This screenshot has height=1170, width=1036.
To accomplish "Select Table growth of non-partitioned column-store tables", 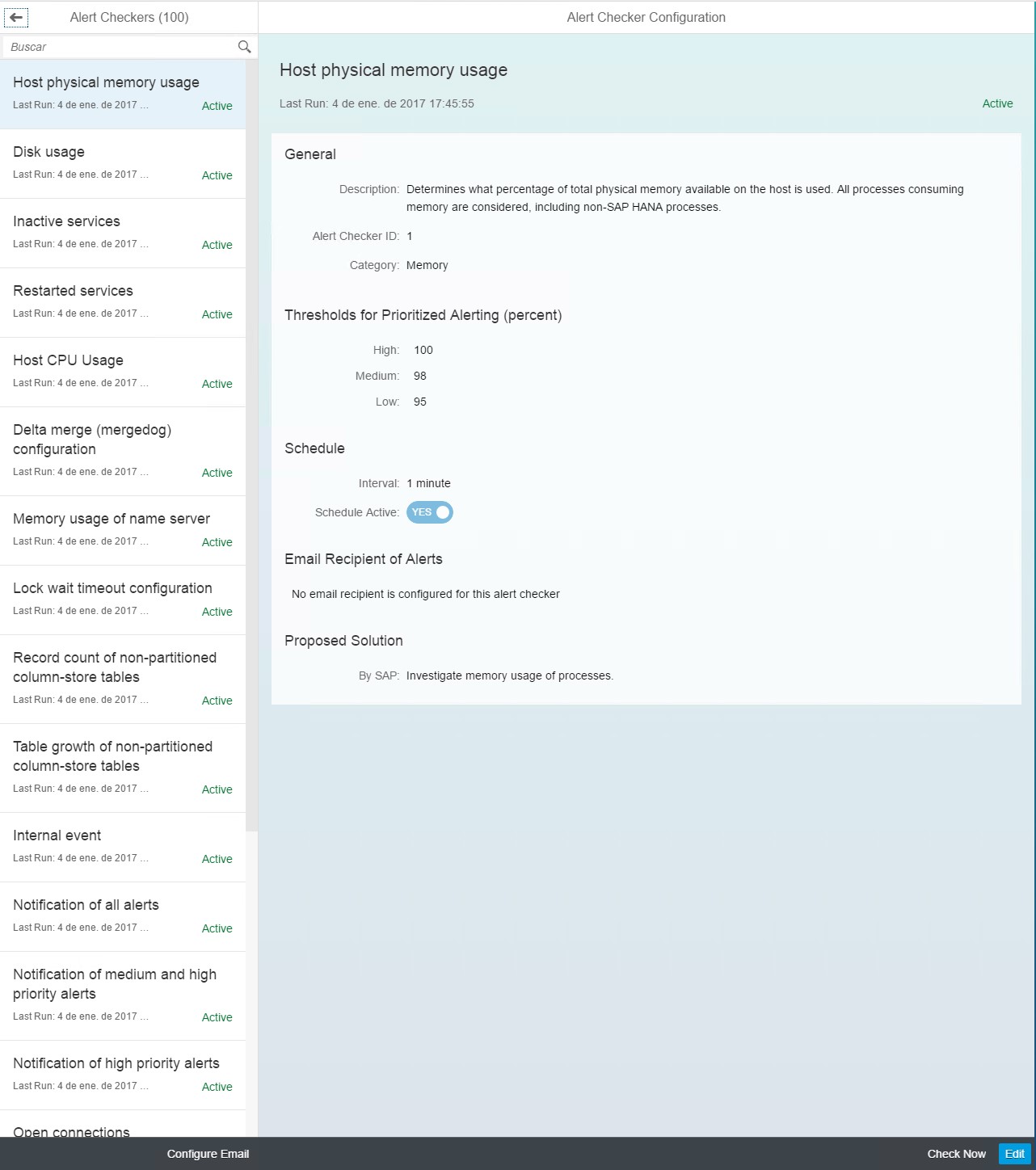I will tap(123, 768).
